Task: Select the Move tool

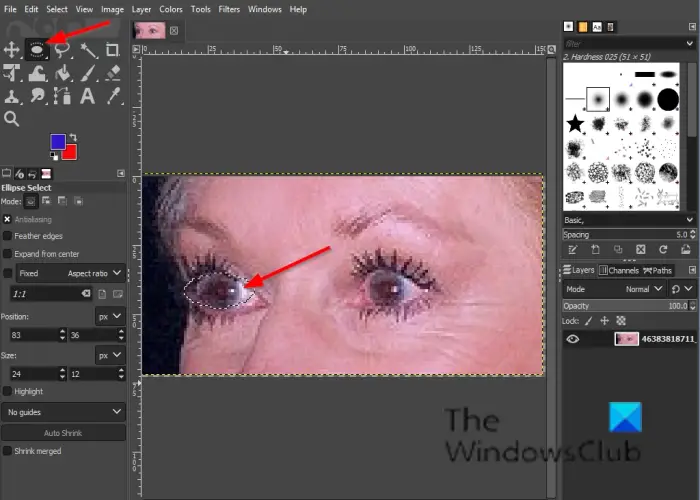Action: click(12, 50)
